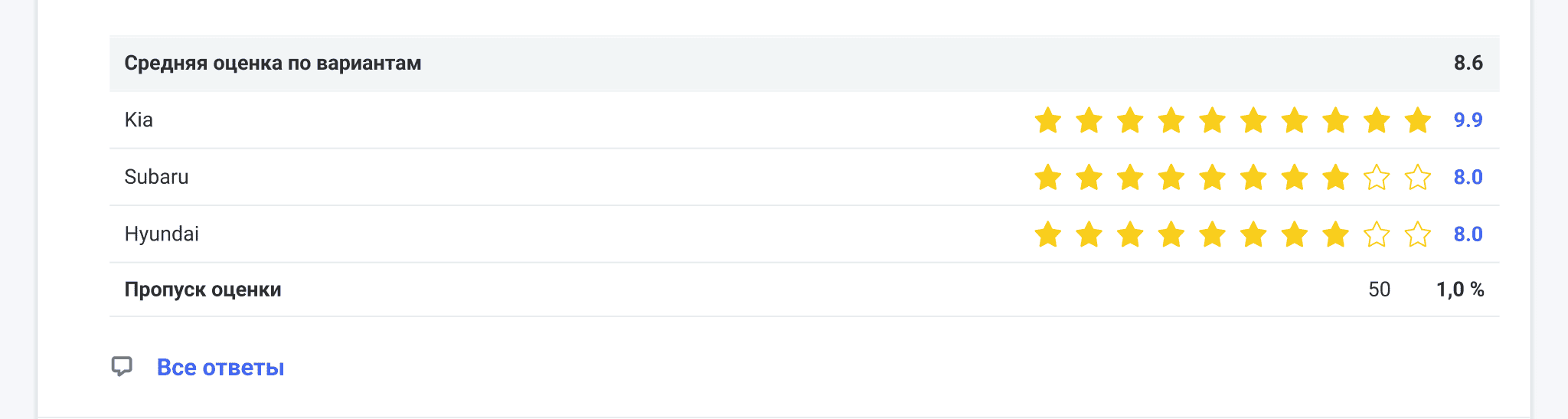
Task: Click the eighth filled star for Subaru
Action: (1335, 177)
